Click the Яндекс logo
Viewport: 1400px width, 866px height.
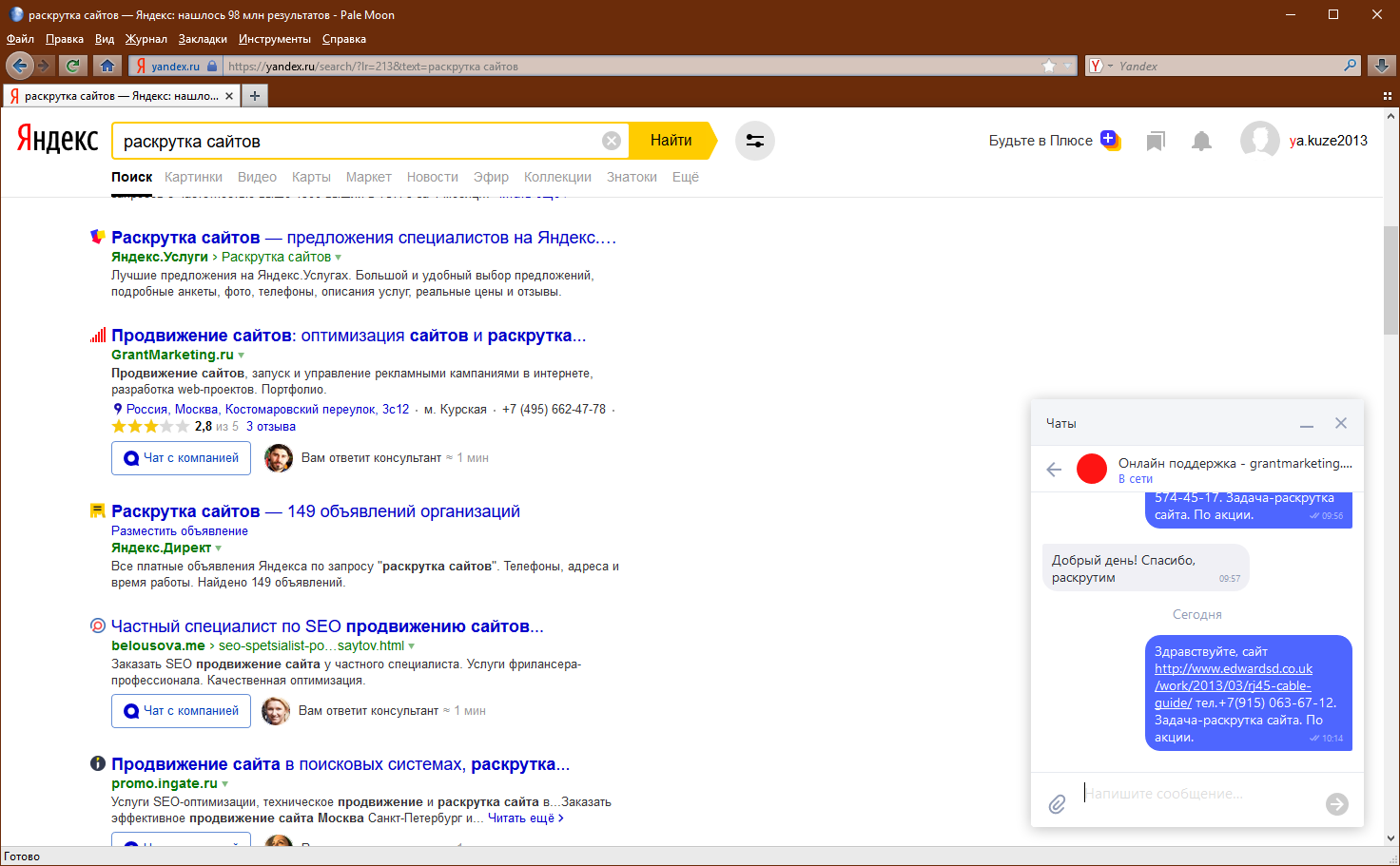coord(58,140)
